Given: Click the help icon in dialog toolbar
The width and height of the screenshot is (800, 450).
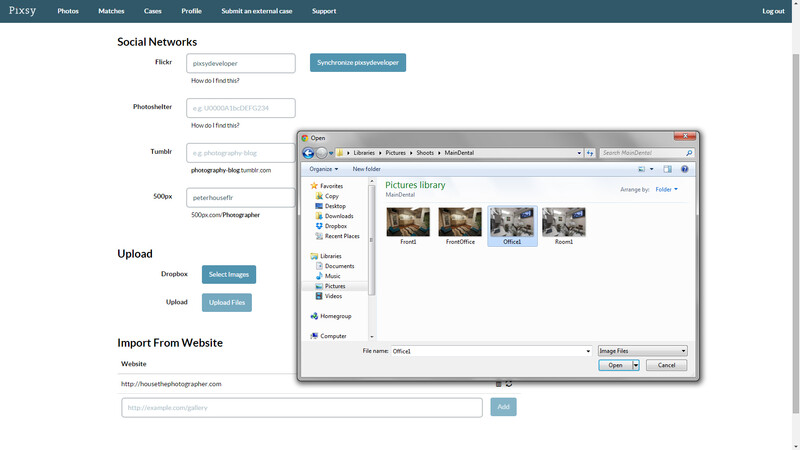Looking at the screenshot, I should click(x=684, y=169).
